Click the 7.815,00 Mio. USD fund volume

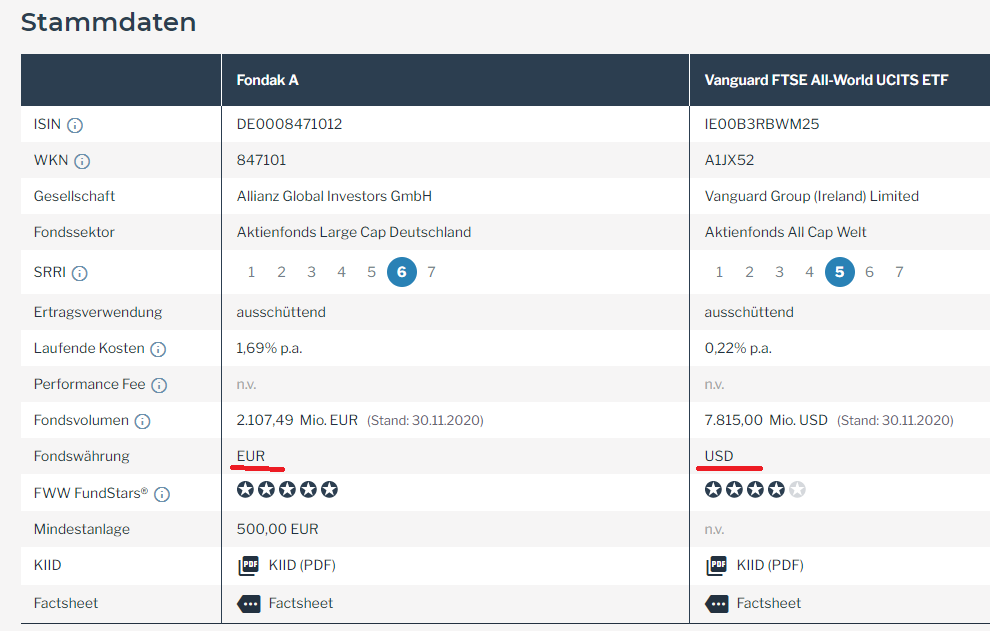click(766, 420)
